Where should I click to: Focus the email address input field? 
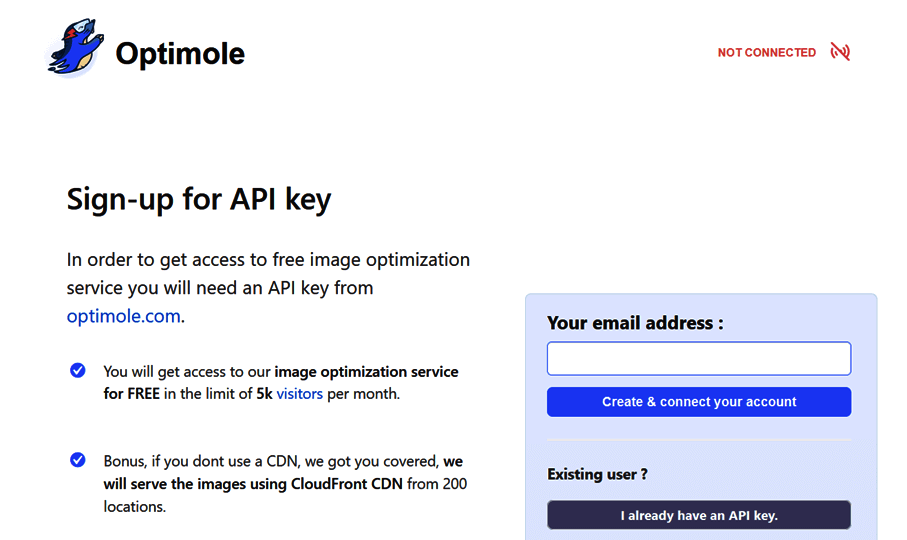tap(698, 358)
